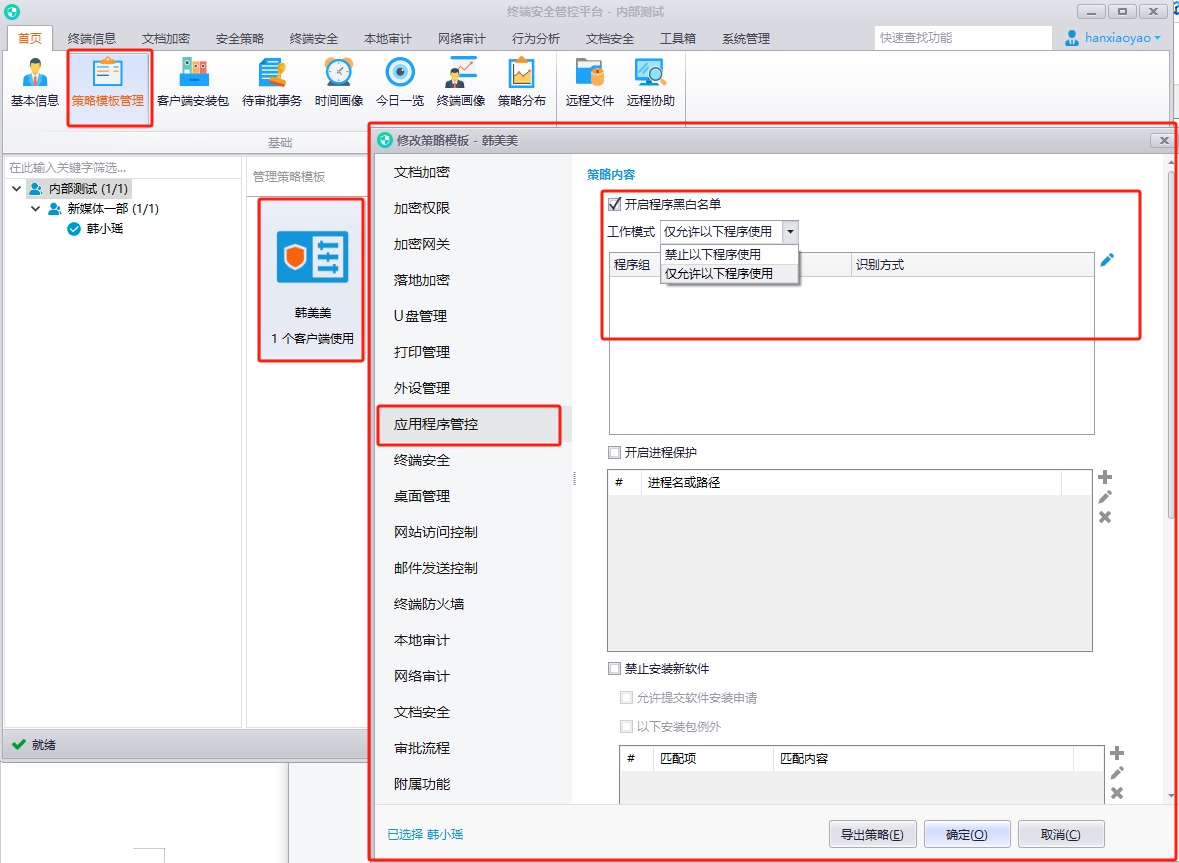
Task: Confirm with 确定(O) button
Action: (x=966, y=834)
